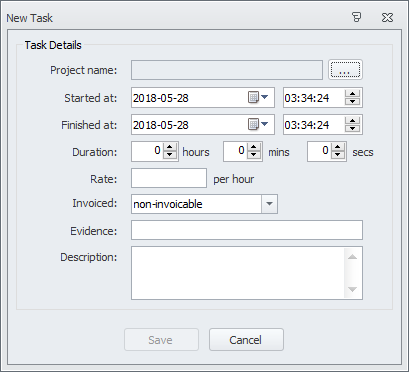Viewport: 409px width, 372px height.
Task: Browse for project with ellipsis button
Action: click(345, 70)
